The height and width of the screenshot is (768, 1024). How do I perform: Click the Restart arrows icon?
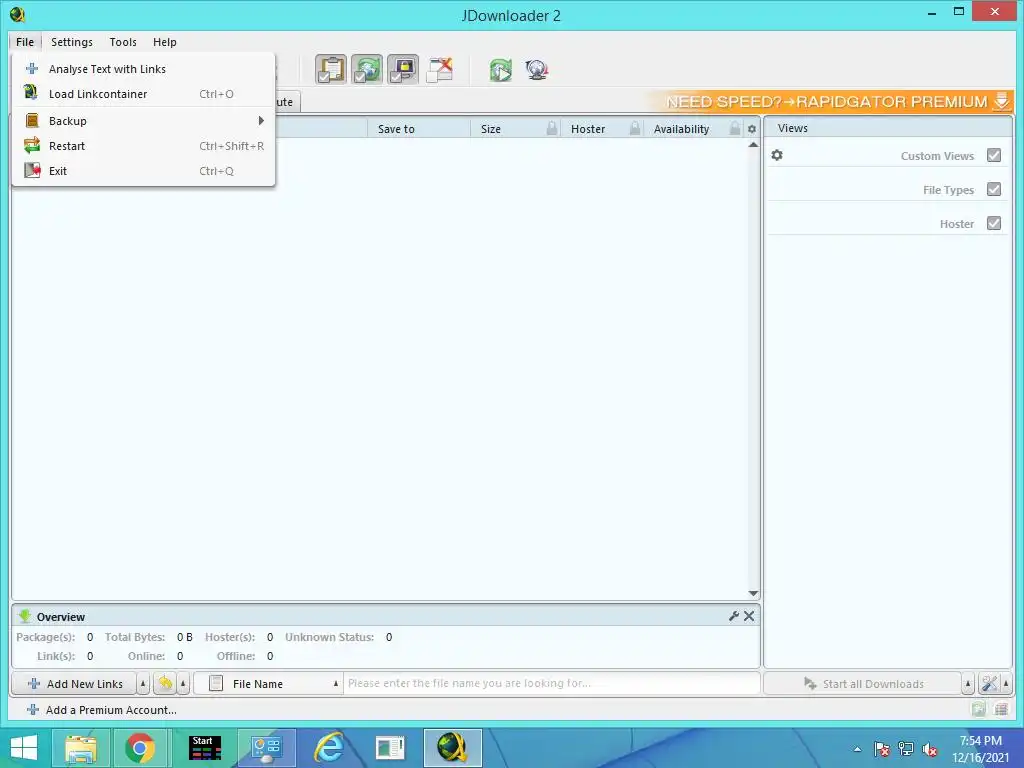click(31, 145)
